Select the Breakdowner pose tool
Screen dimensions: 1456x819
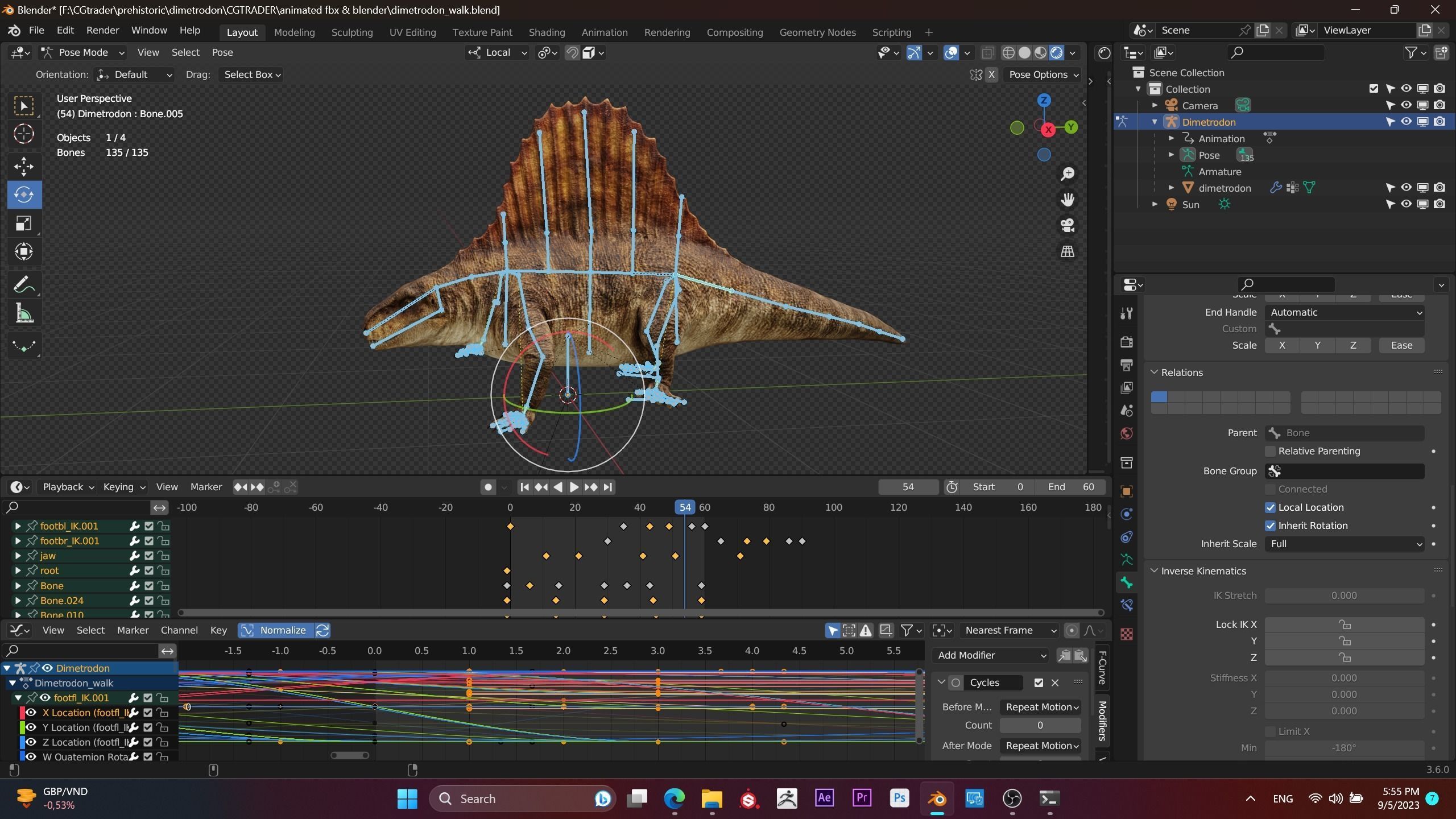[24, 345]
